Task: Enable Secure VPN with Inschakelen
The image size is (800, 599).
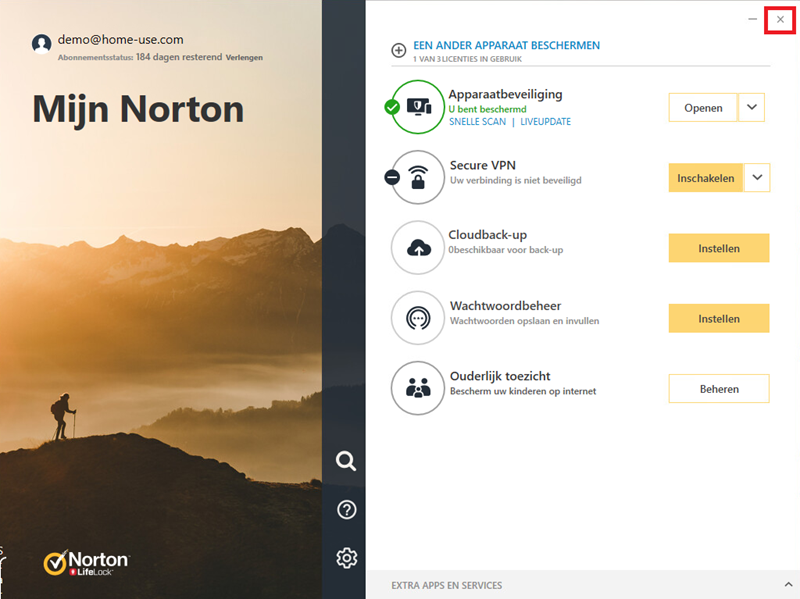Action: click(x=705, y=178)
